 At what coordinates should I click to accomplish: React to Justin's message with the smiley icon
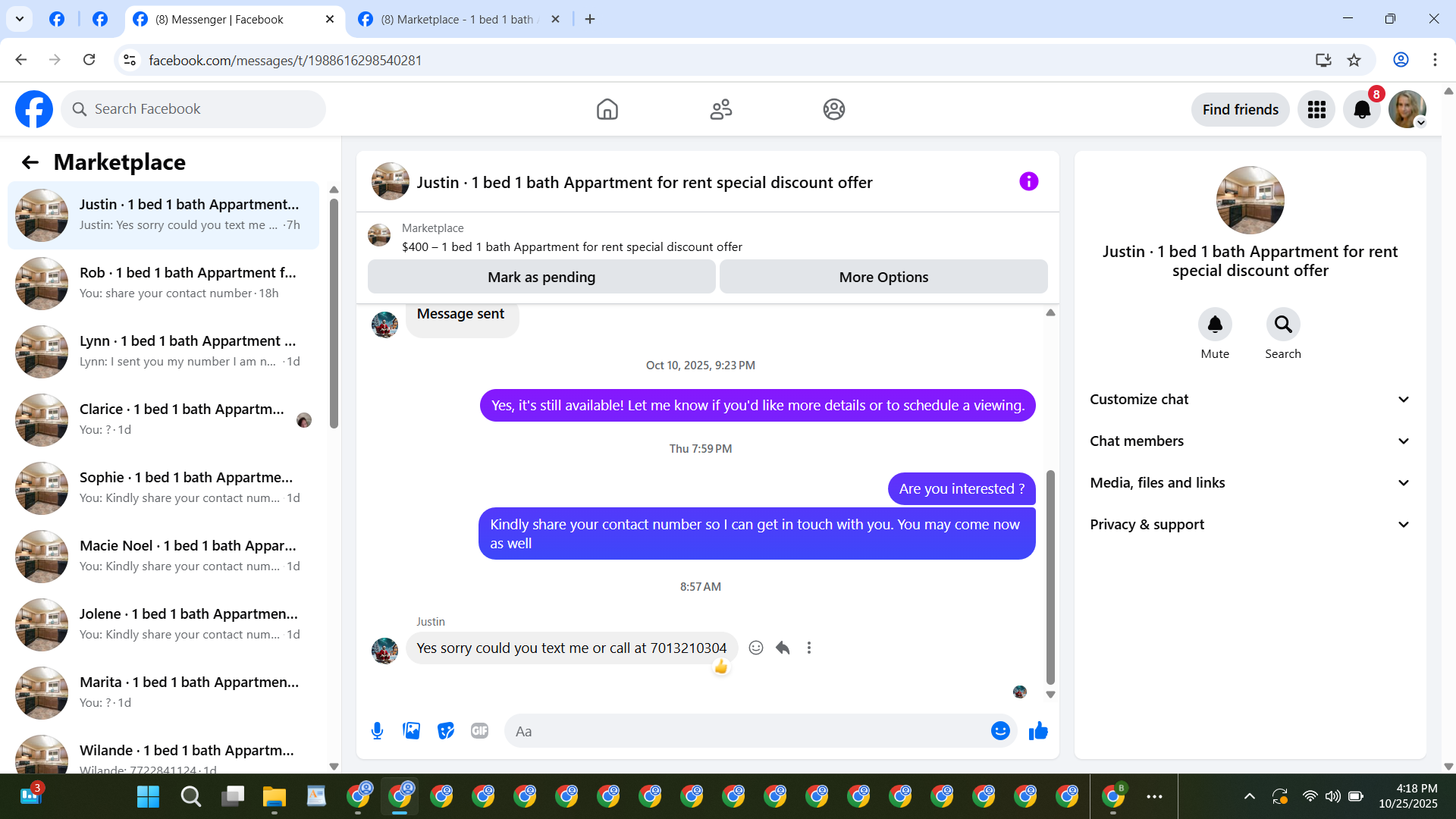[x=756, y=648]
